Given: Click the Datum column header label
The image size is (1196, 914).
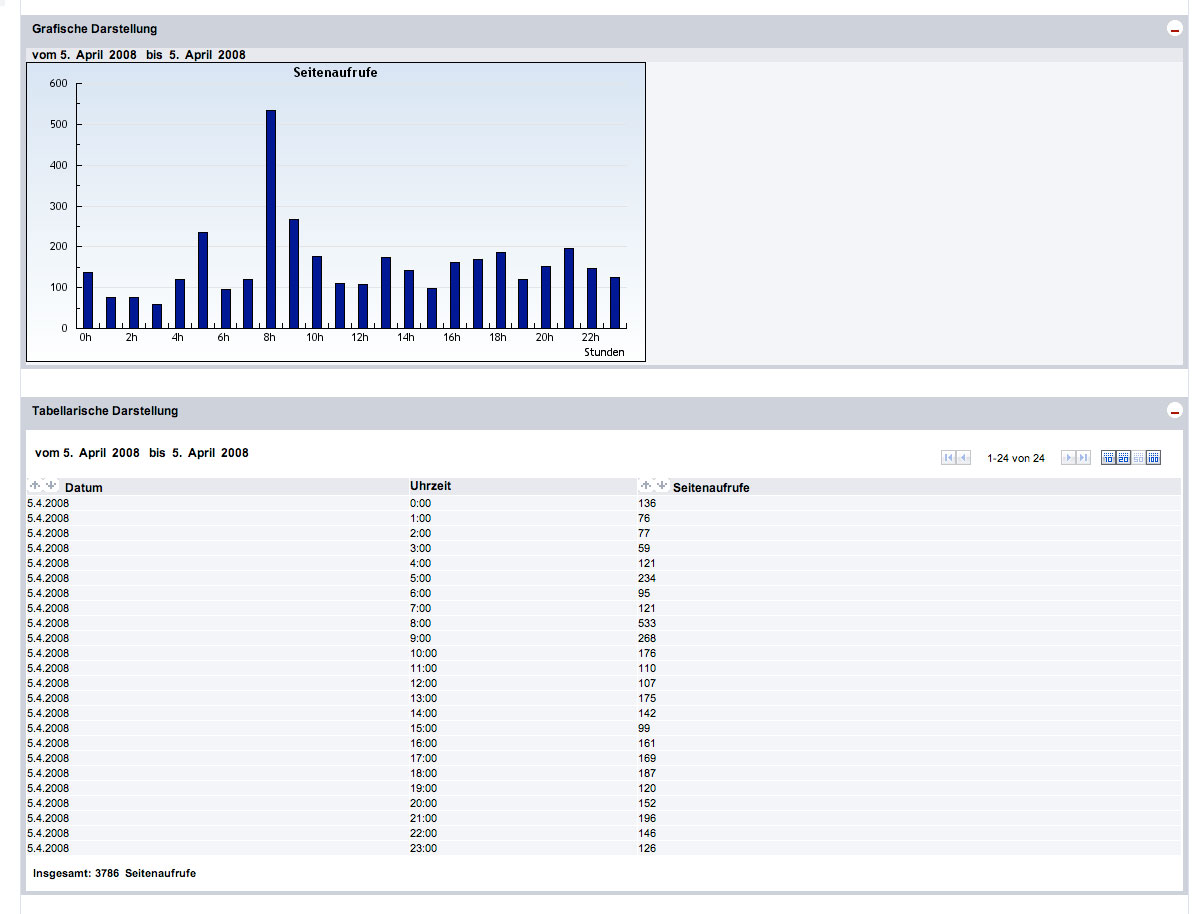Looking at the screenshot, I should 84,488.
